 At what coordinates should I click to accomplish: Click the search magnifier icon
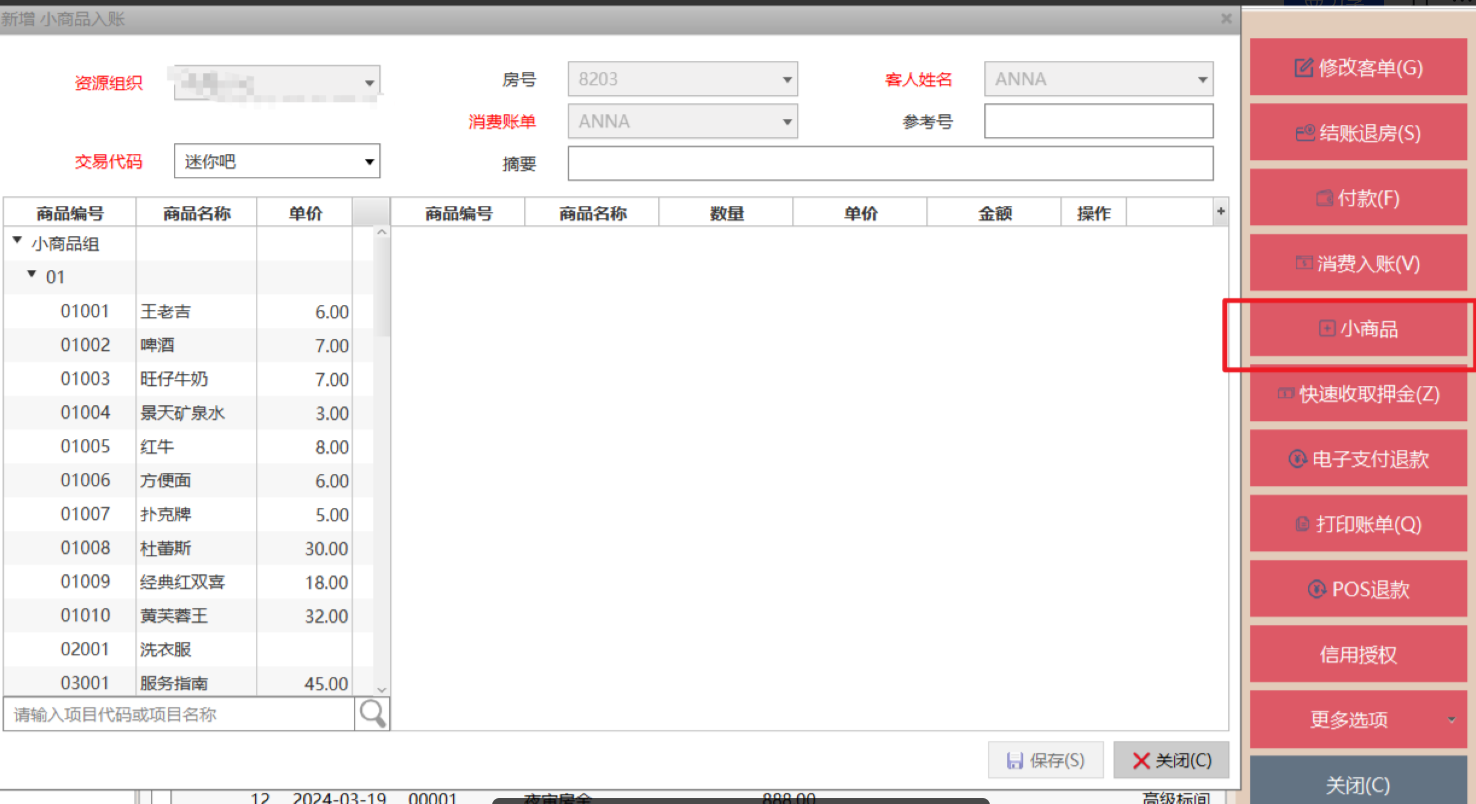click(x=372, y=714)
